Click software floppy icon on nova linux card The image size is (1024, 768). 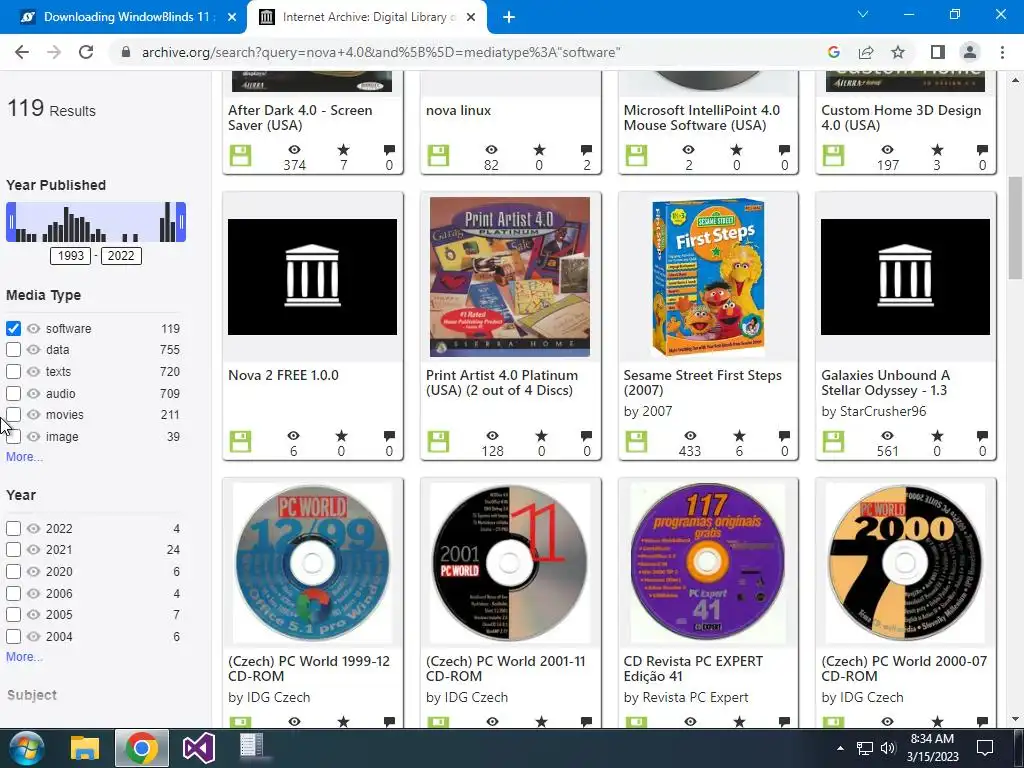pyautogui.click(x=438, y=156)
